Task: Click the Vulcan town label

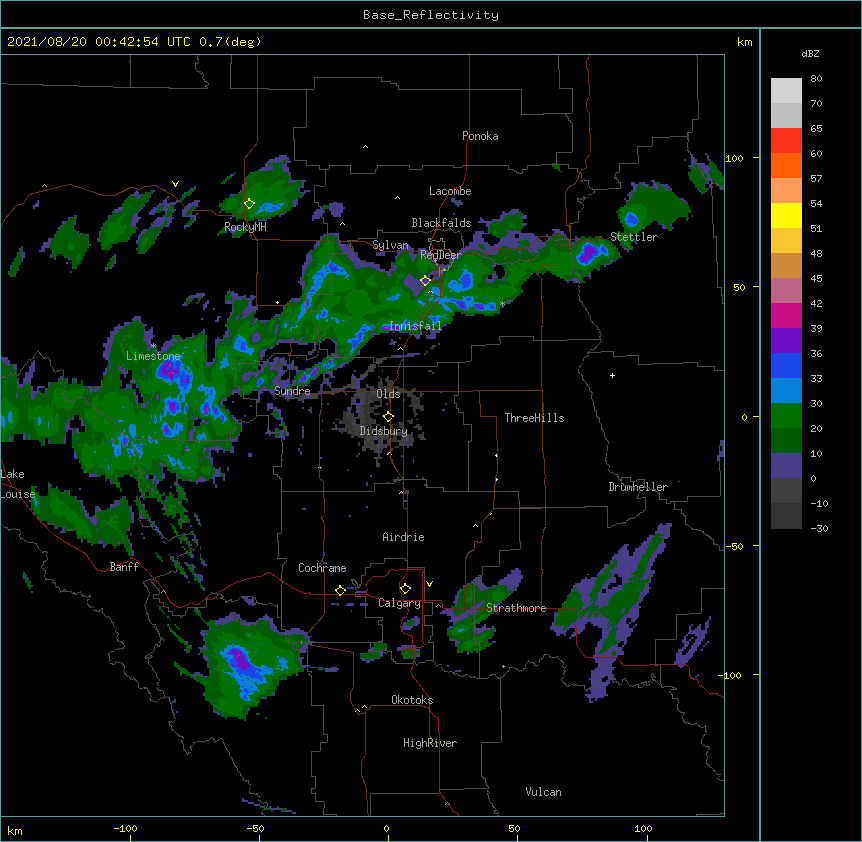Action: click(x=543, y=792)
